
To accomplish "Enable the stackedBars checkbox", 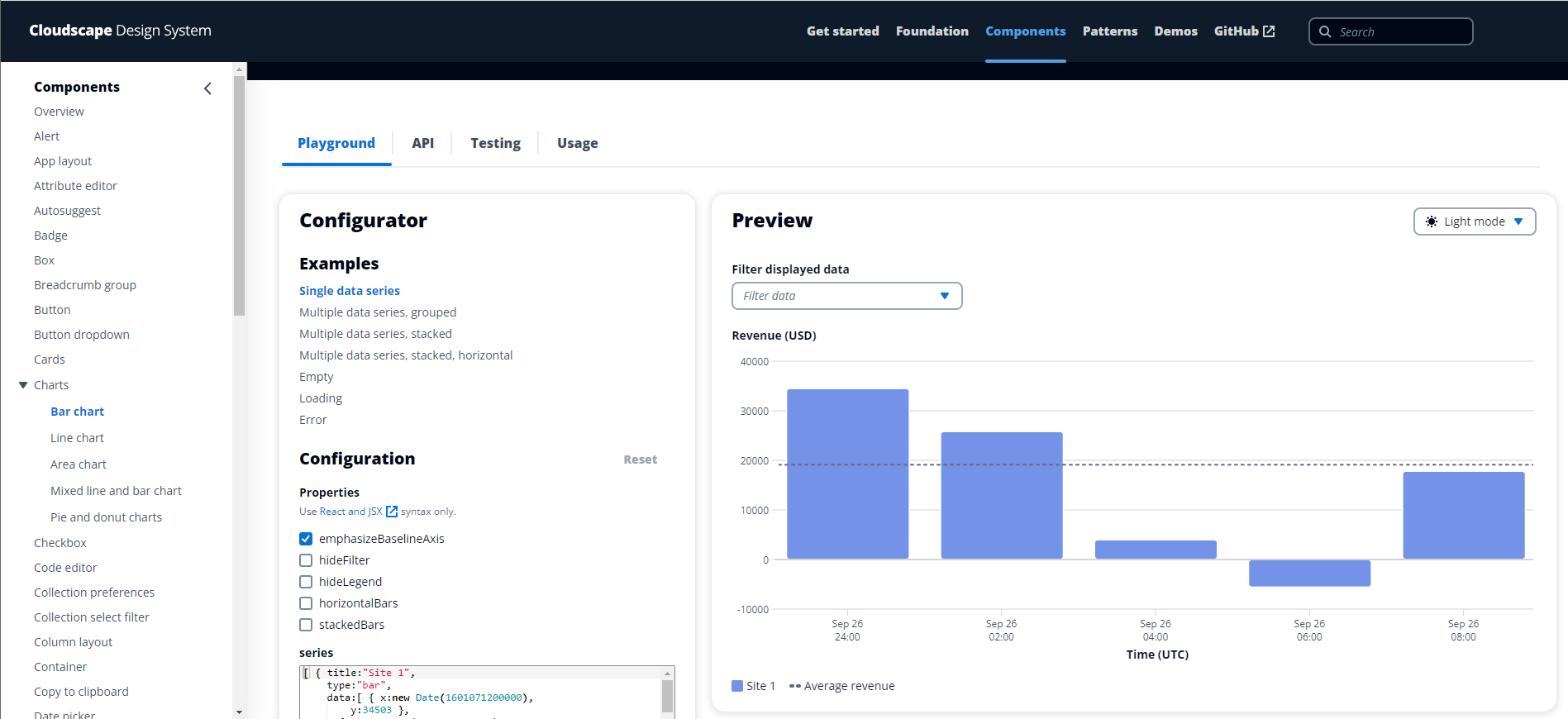I will [x=306, y=625].
